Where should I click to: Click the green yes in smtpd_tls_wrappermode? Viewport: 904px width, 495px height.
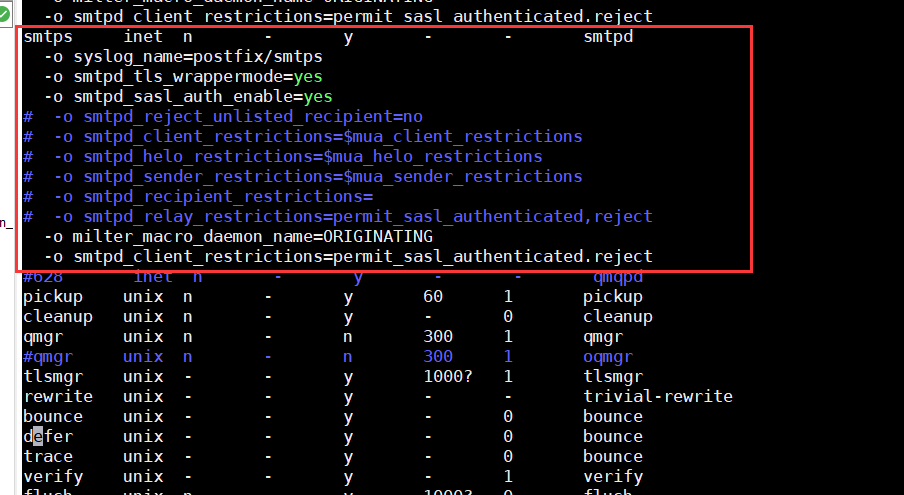(x=308, y=77)
